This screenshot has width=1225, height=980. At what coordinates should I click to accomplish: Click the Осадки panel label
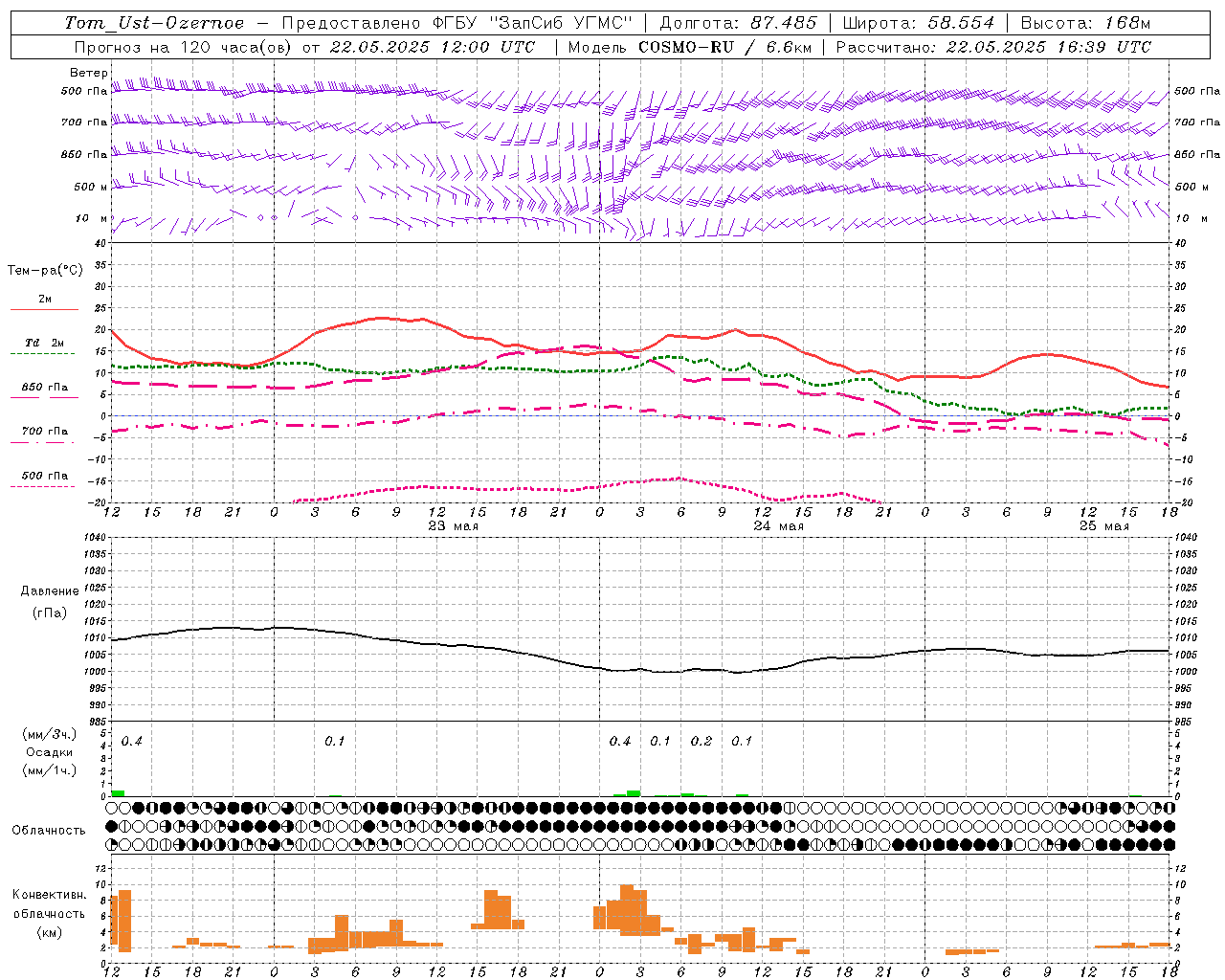(50, 752)
